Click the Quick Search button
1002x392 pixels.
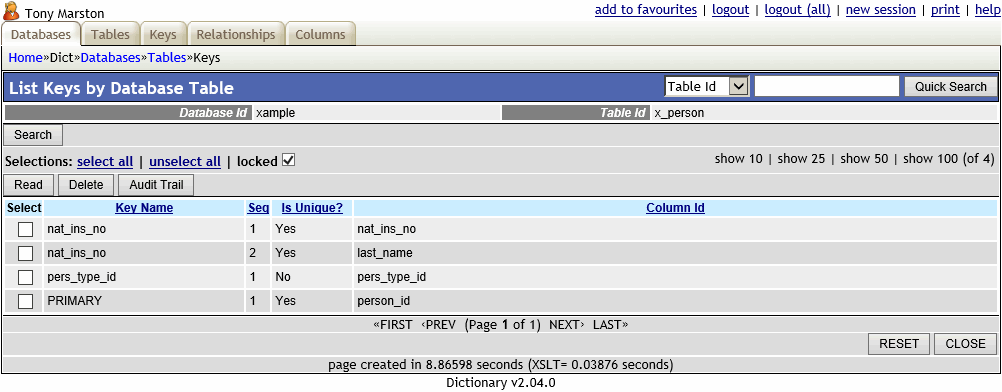coord(950,86)
